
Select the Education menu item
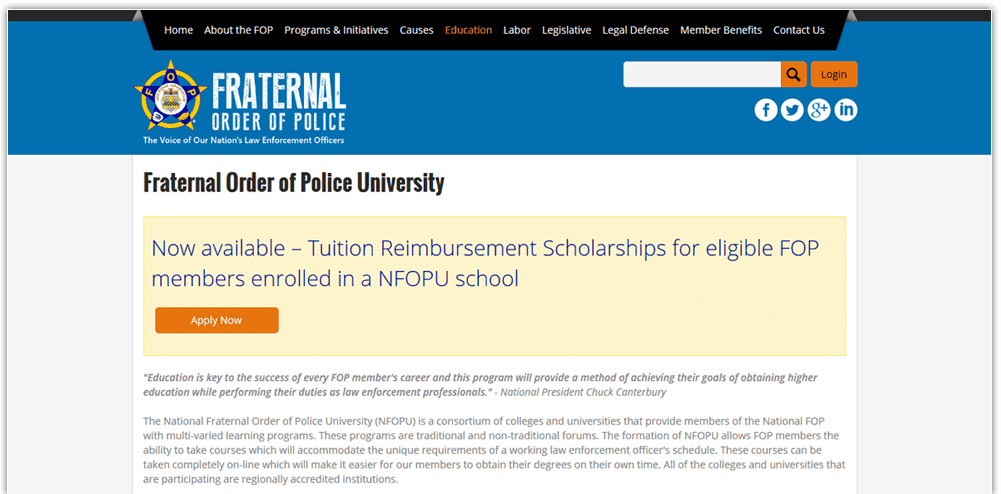[x=469, y=30]
